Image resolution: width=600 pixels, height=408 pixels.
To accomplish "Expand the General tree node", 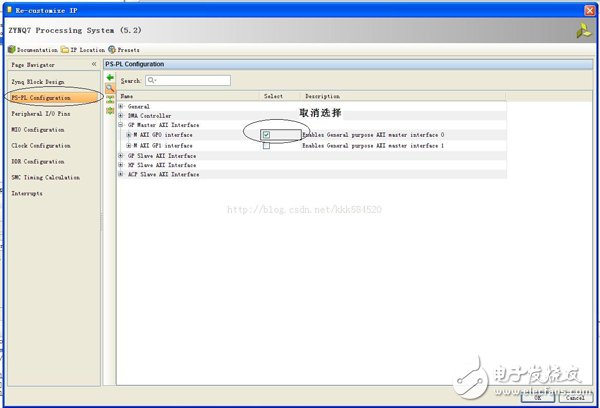I will point(121,106).
